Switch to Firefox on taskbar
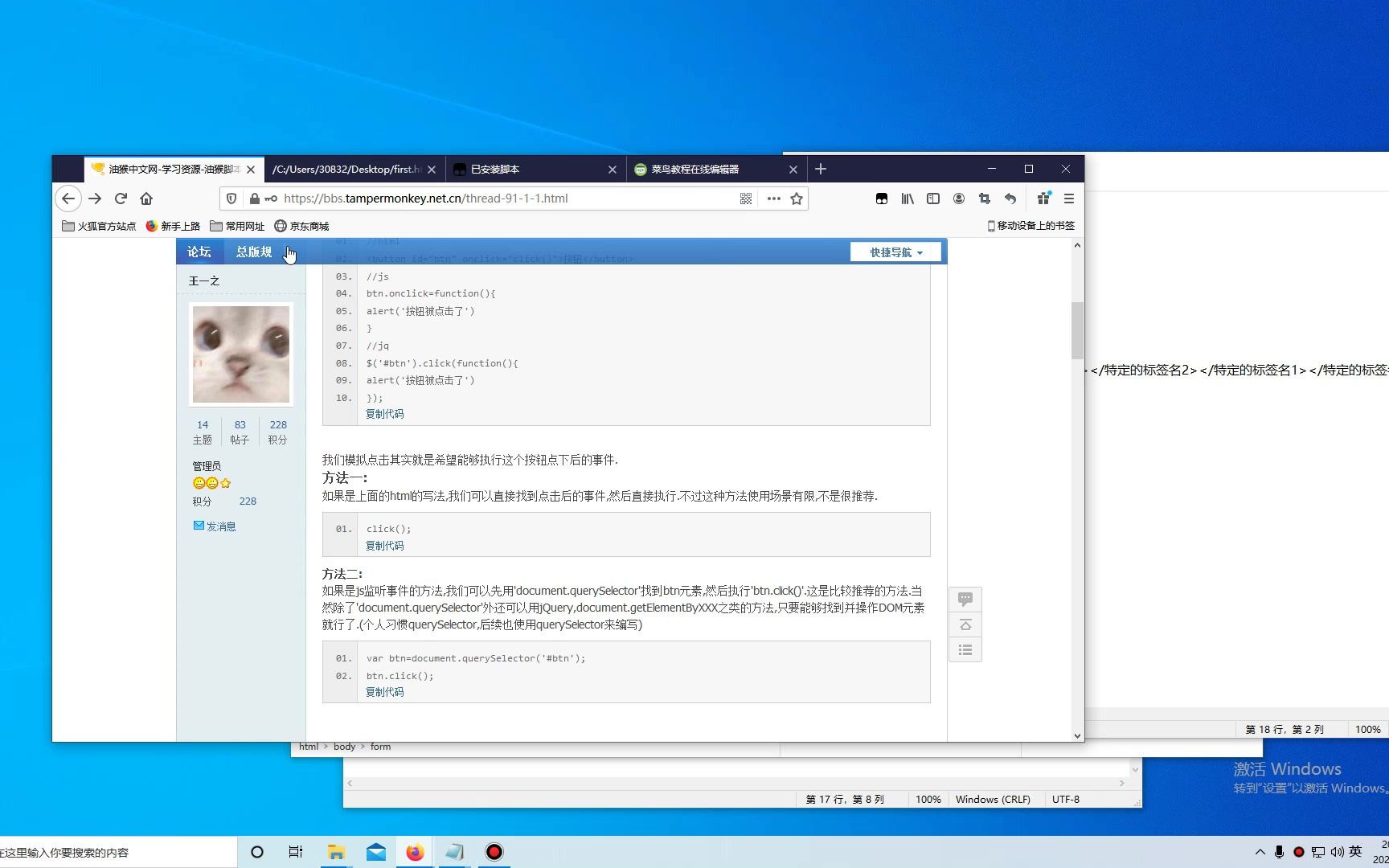1389x868 pixels. pyautogui.click(x=415, y=852)
